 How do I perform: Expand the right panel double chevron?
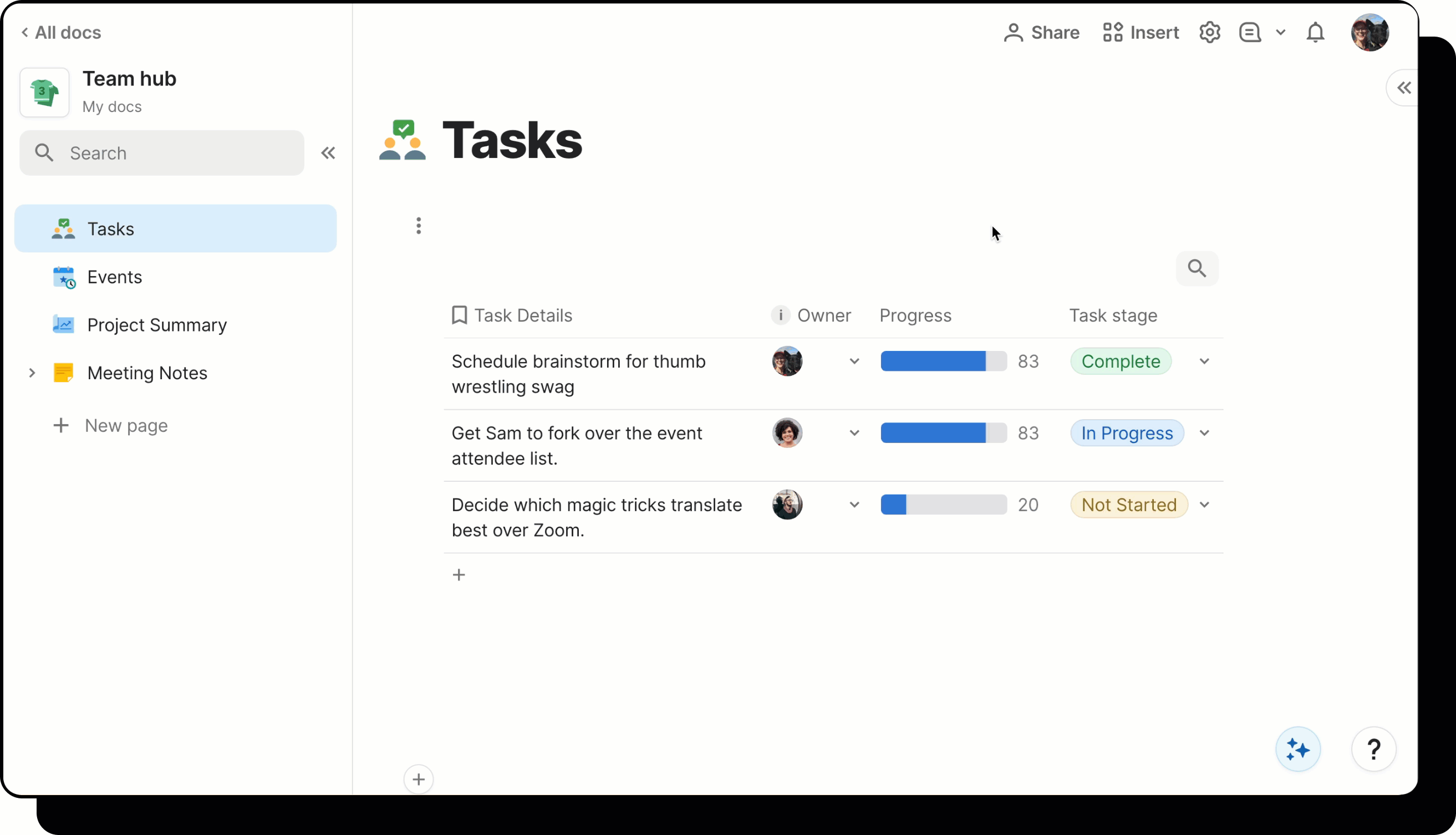pyautogui.click(x=1404, y=88)
